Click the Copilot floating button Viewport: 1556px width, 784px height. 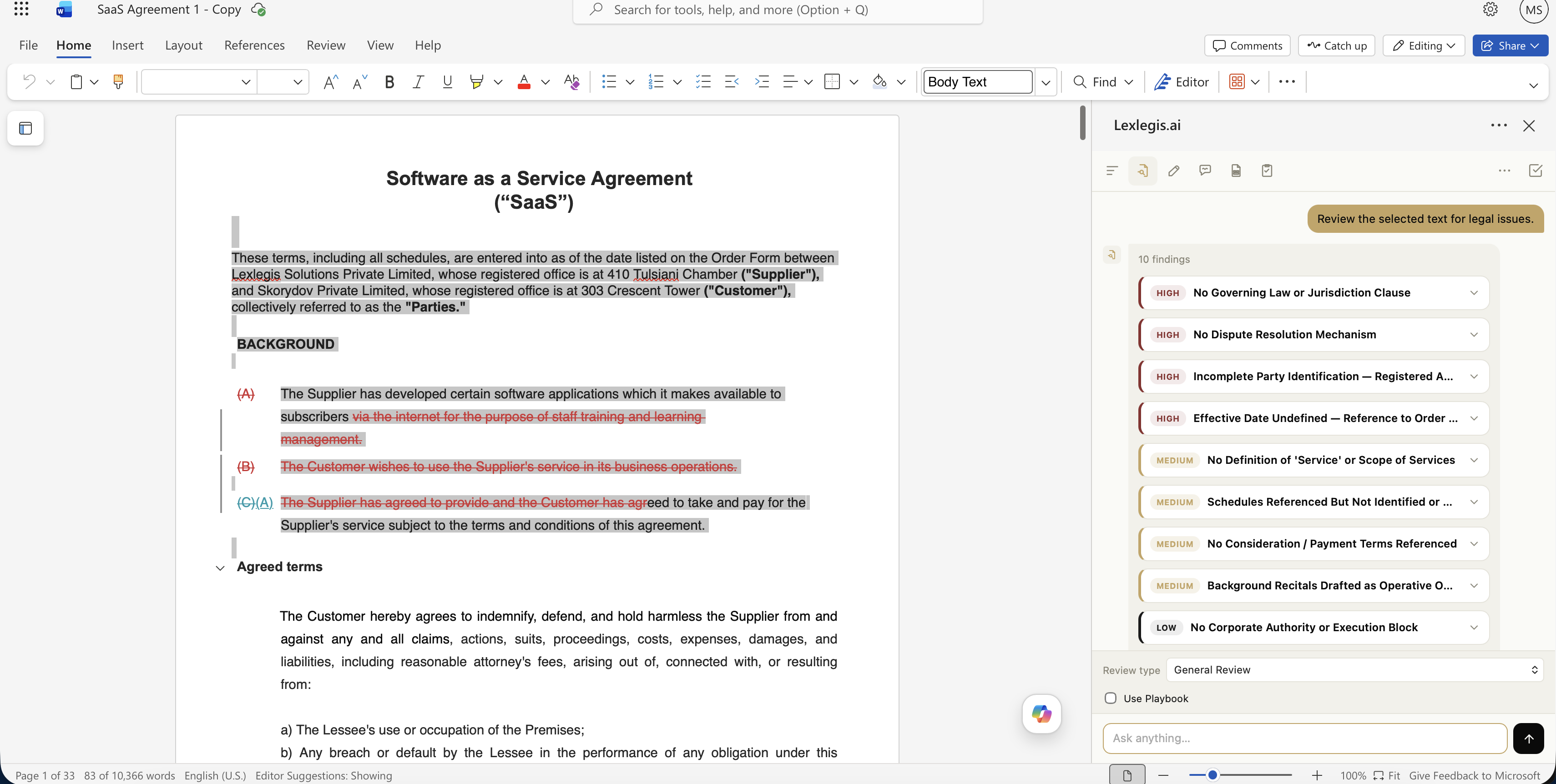[x=1041, y=714]
